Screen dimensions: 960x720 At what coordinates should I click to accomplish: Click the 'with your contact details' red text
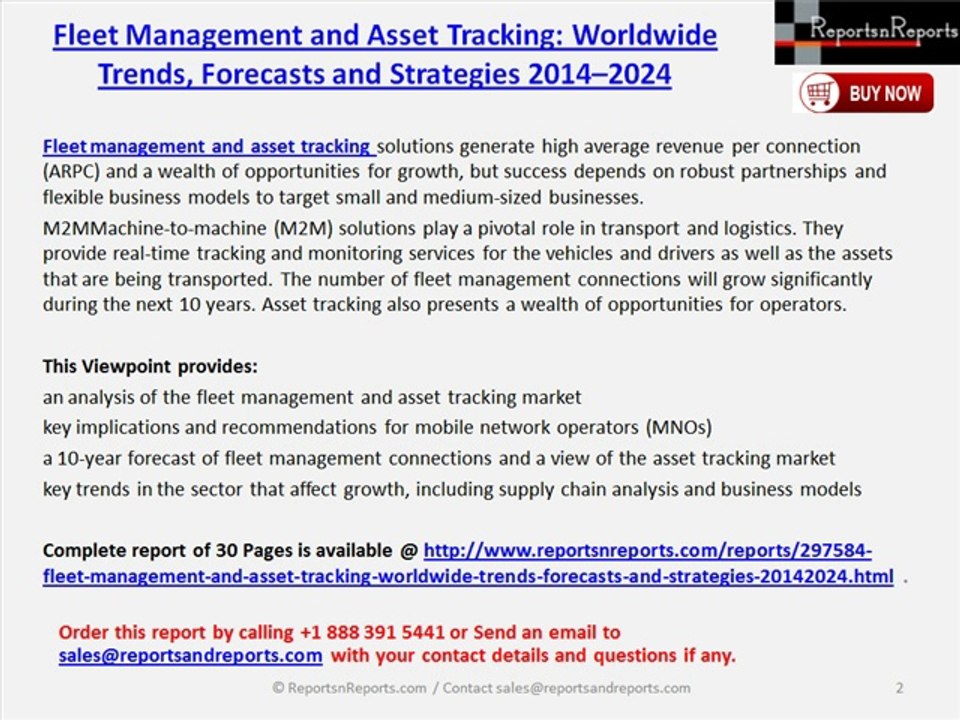point(533,656)
